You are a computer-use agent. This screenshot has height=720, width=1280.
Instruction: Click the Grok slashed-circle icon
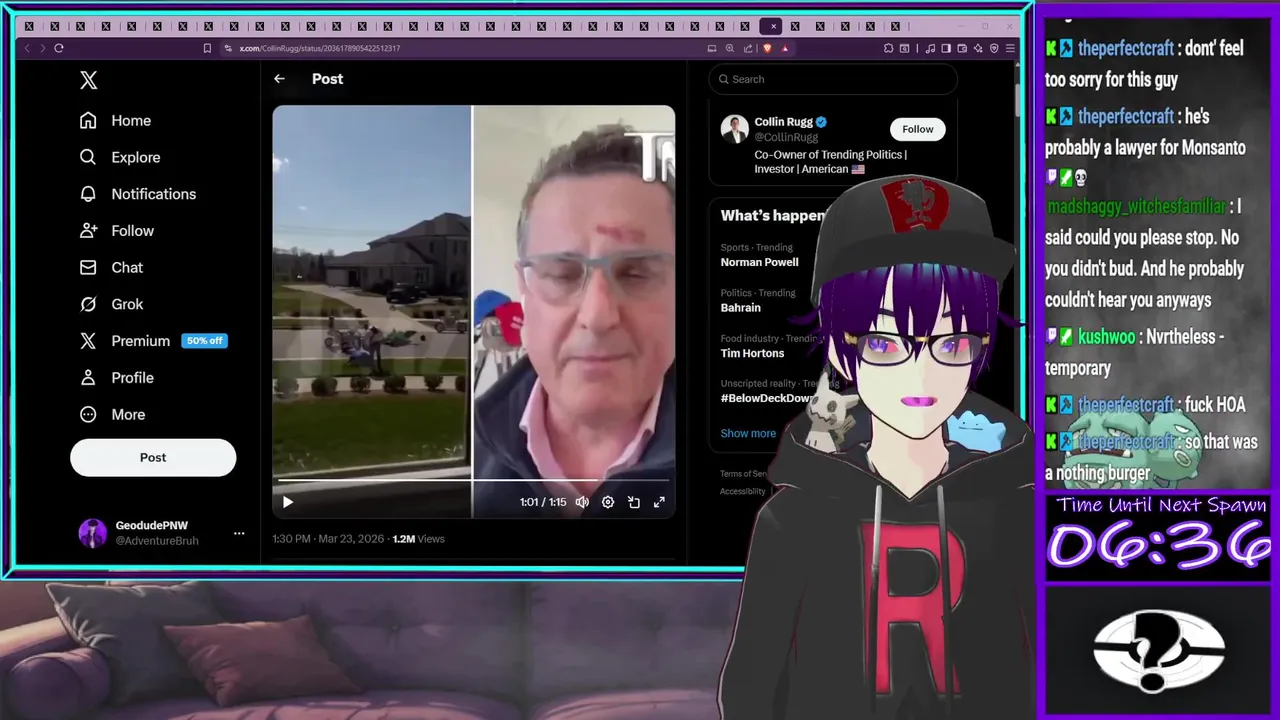(88, 304)
